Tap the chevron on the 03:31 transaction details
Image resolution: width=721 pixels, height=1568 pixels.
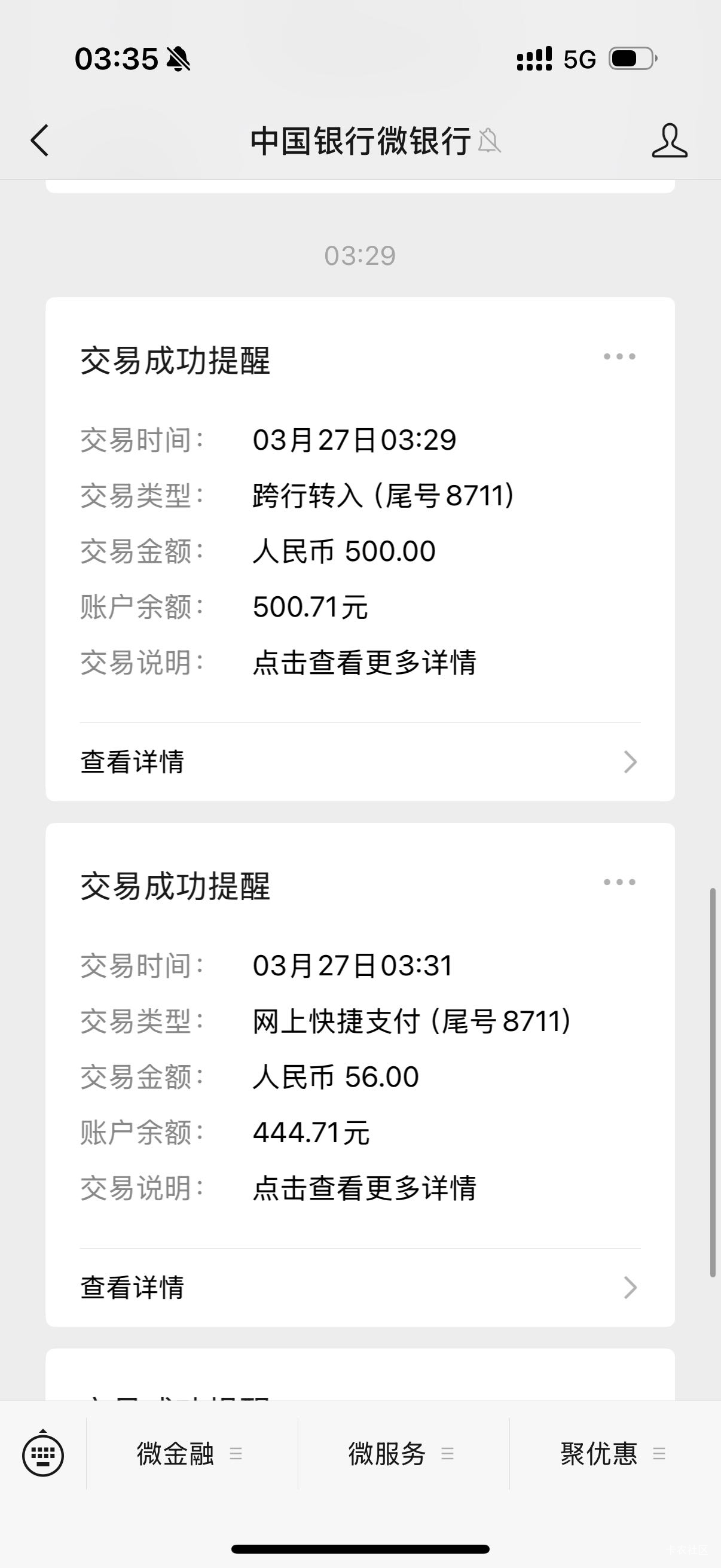click(x=630, y=1288)
